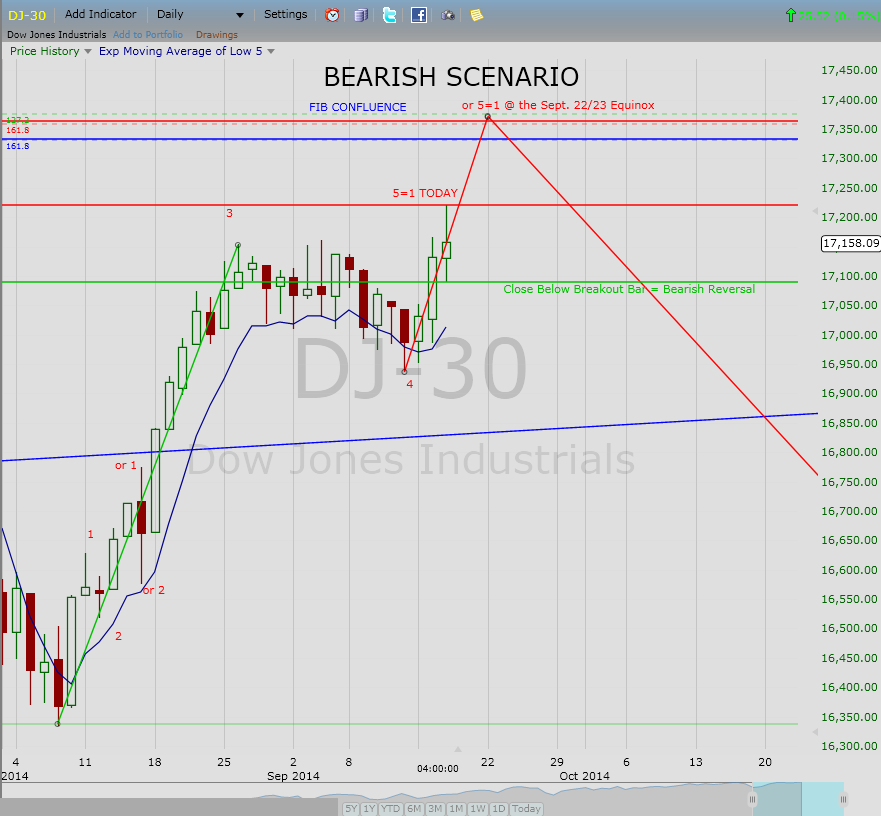Select the Today time range button
This screenshot has width=881, height=816.
tap(526, 809)
